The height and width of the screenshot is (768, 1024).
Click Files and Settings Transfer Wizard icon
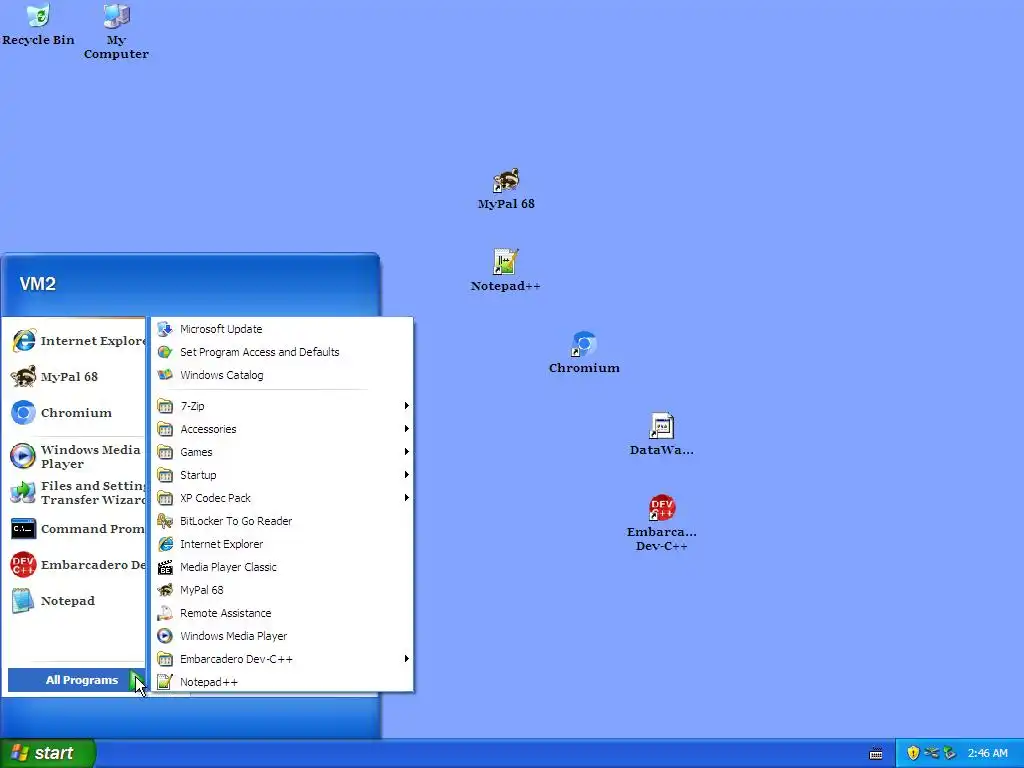click(24, 492)
